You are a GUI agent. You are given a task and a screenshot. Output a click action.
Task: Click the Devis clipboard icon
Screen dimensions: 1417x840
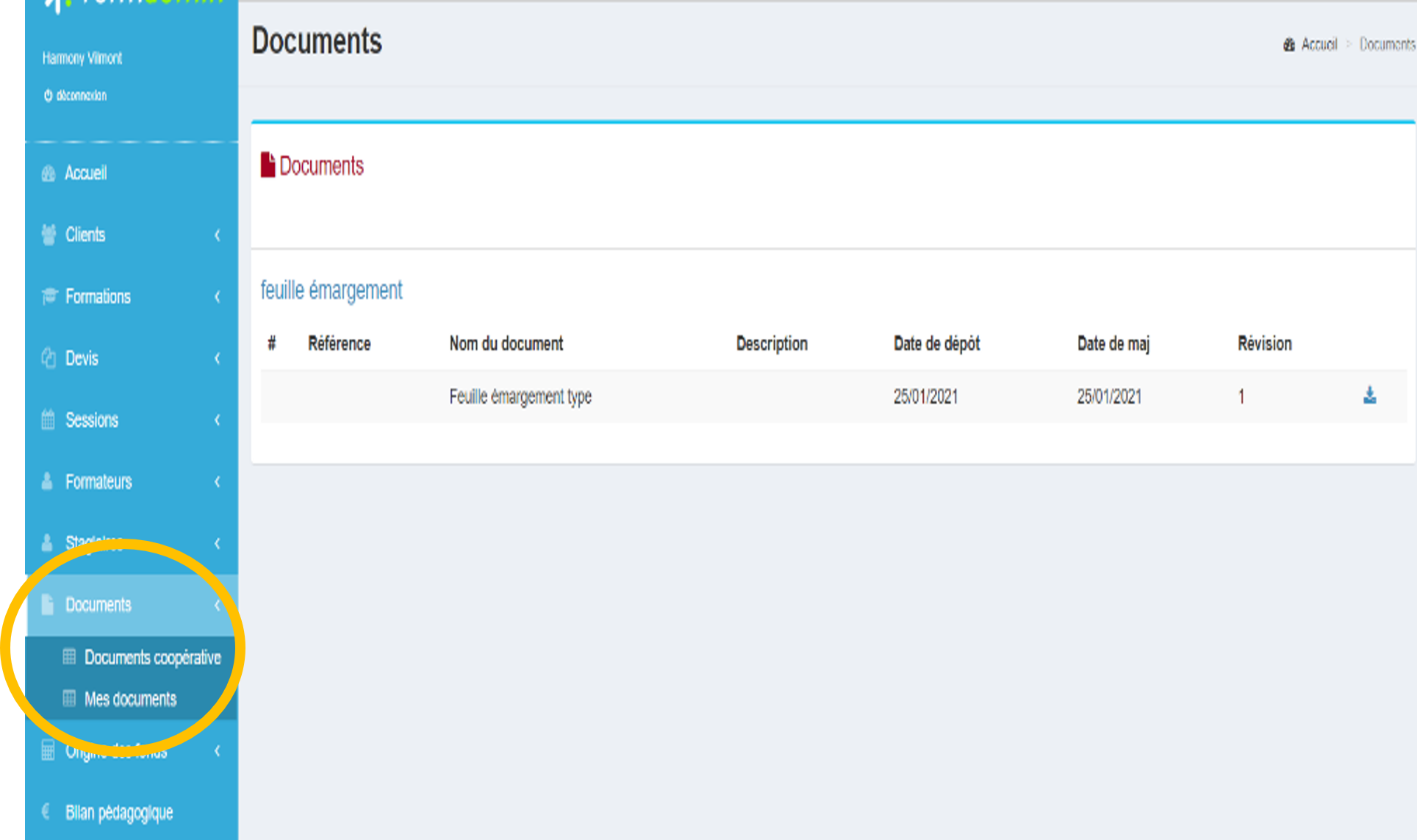(x=49, y=358)
